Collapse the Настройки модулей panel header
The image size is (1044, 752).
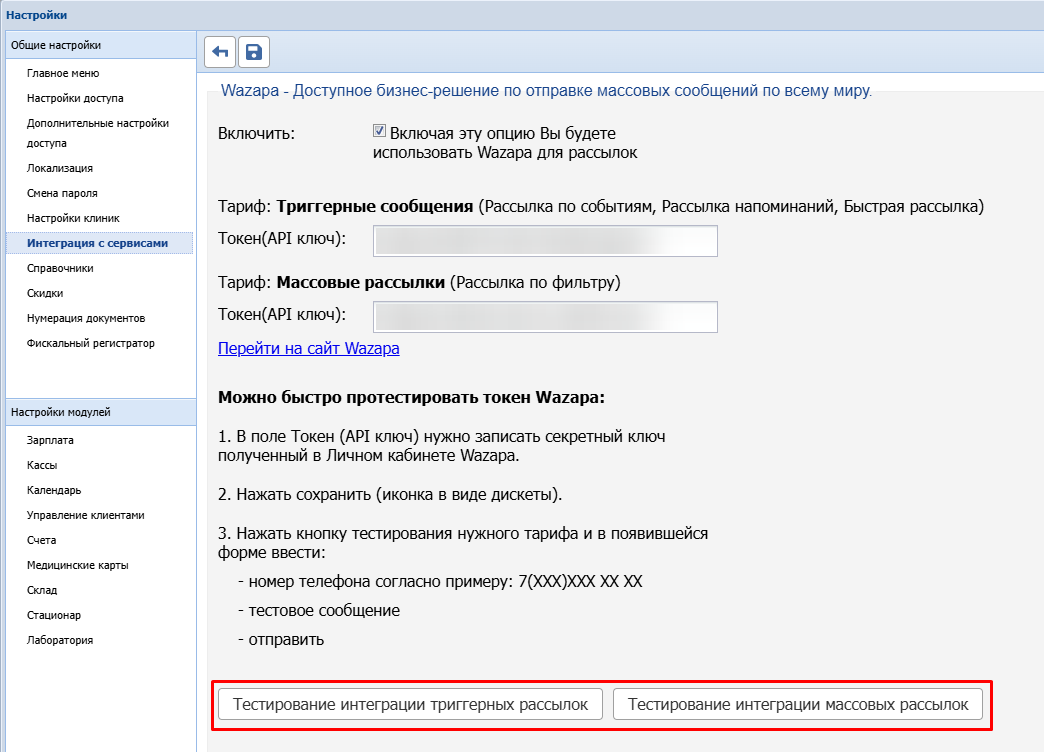[x=101, y=412]
